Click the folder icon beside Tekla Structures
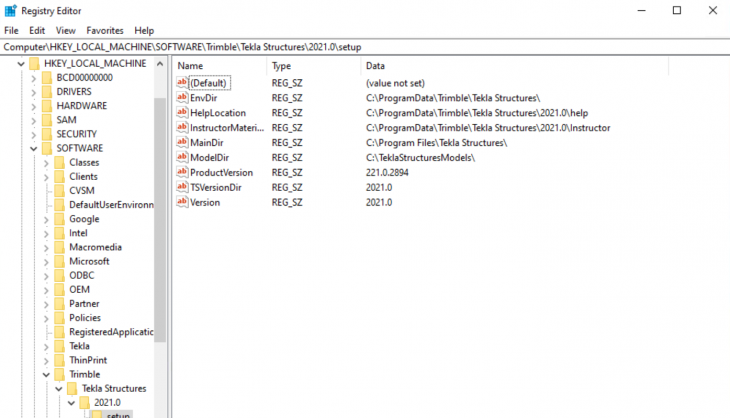Viewport: 730px width, 418px height. (72, 388)
